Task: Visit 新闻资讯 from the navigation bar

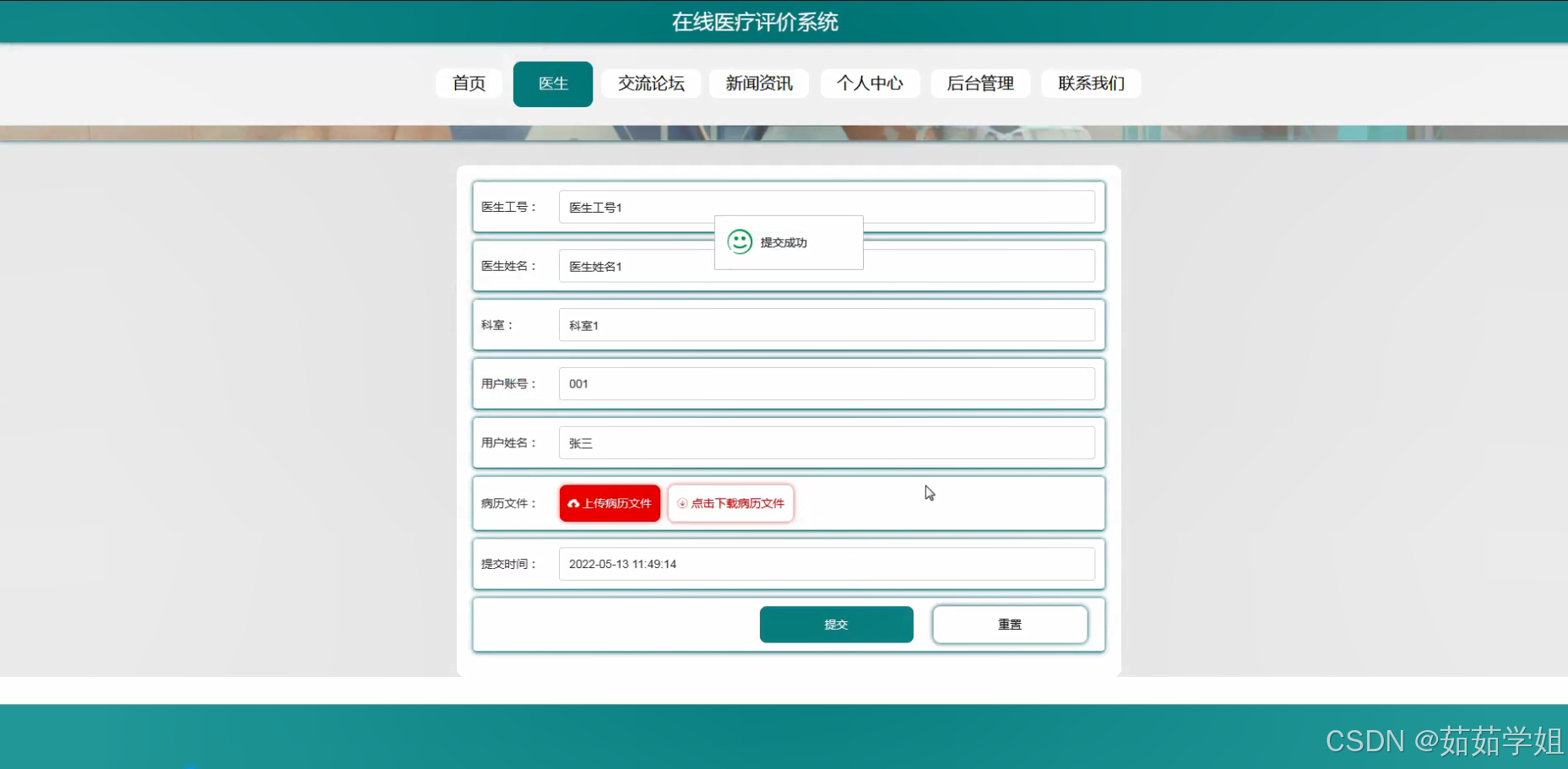Action: pos(758,84)
